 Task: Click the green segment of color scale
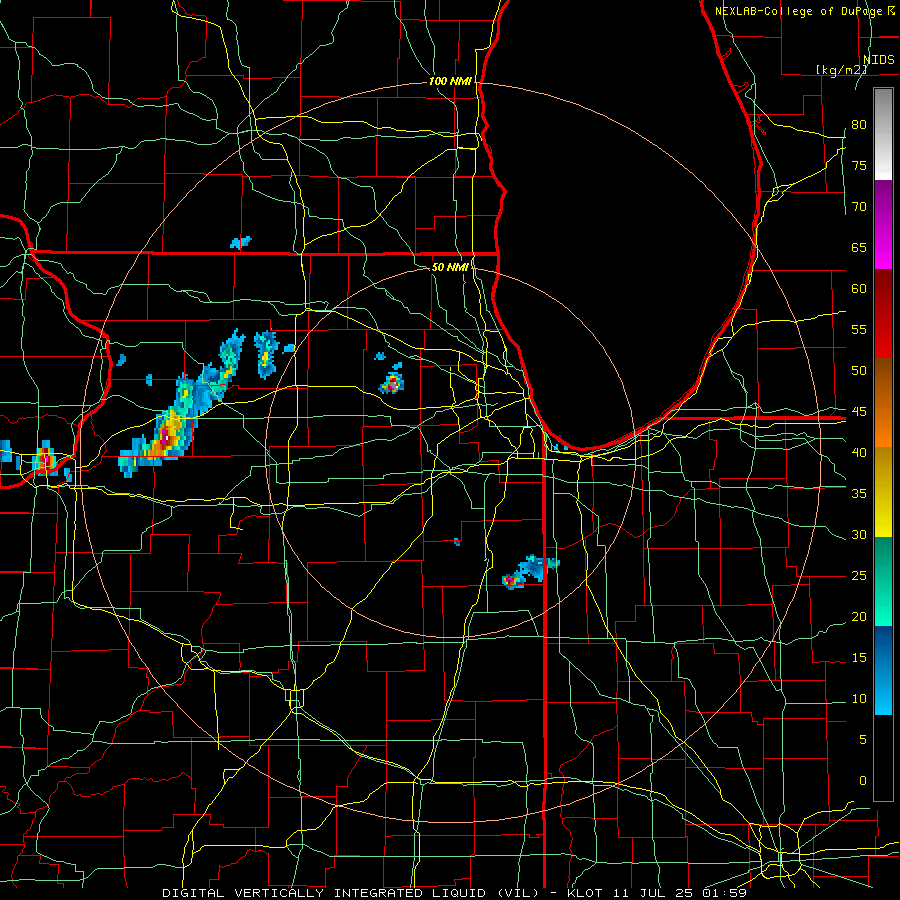(883, 581)
